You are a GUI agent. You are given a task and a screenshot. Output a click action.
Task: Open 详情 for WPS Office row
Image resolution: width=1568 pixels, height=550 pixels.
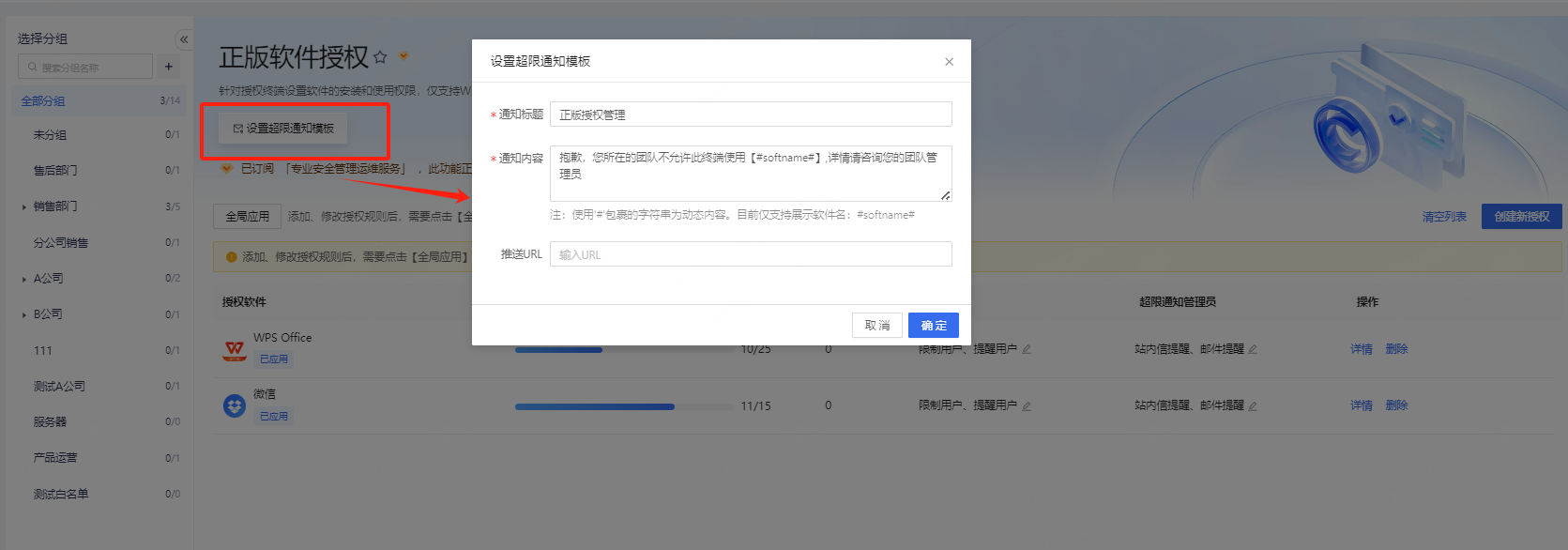[x=1362, y=349]
